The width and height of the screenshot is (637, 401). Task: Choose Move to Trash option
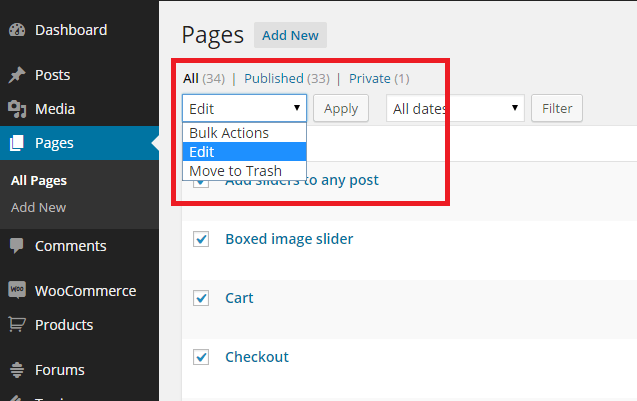245,171
